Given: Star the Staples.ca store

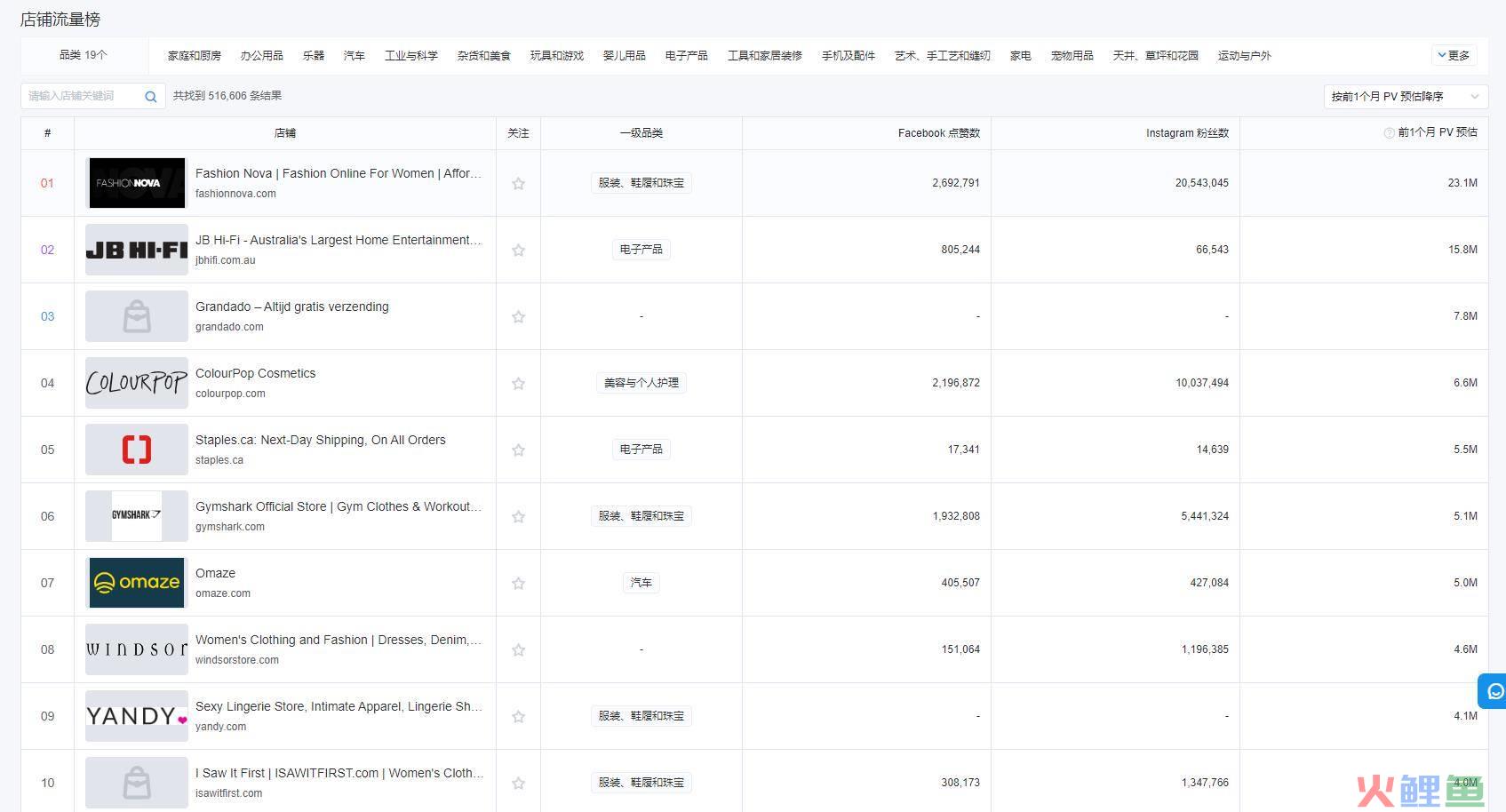Looking at the screenshot, I should (x=518, y=450).
